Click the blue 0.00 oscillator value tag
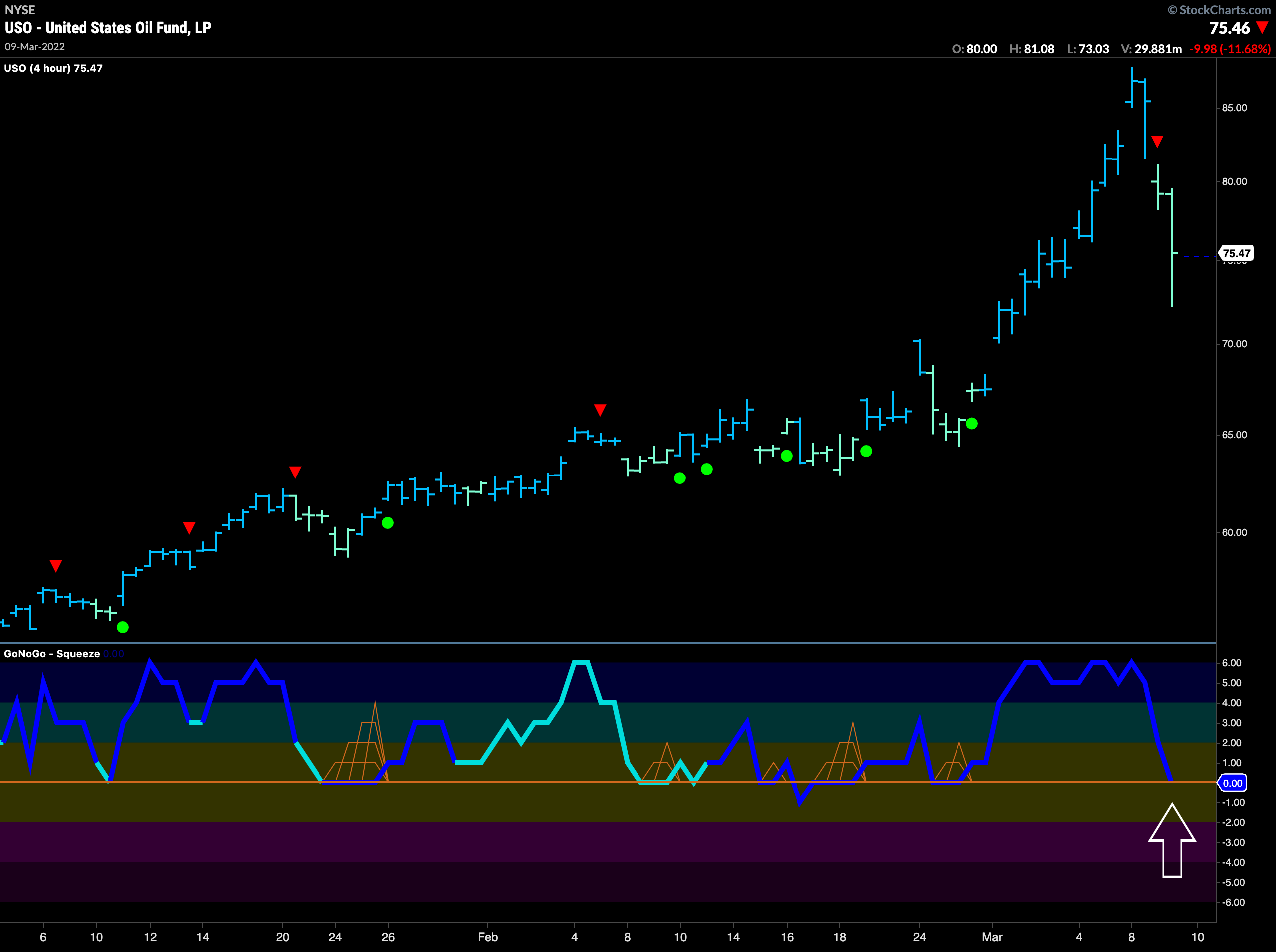The height and width of the screenshot is (952, 1276). [1232, 783]
